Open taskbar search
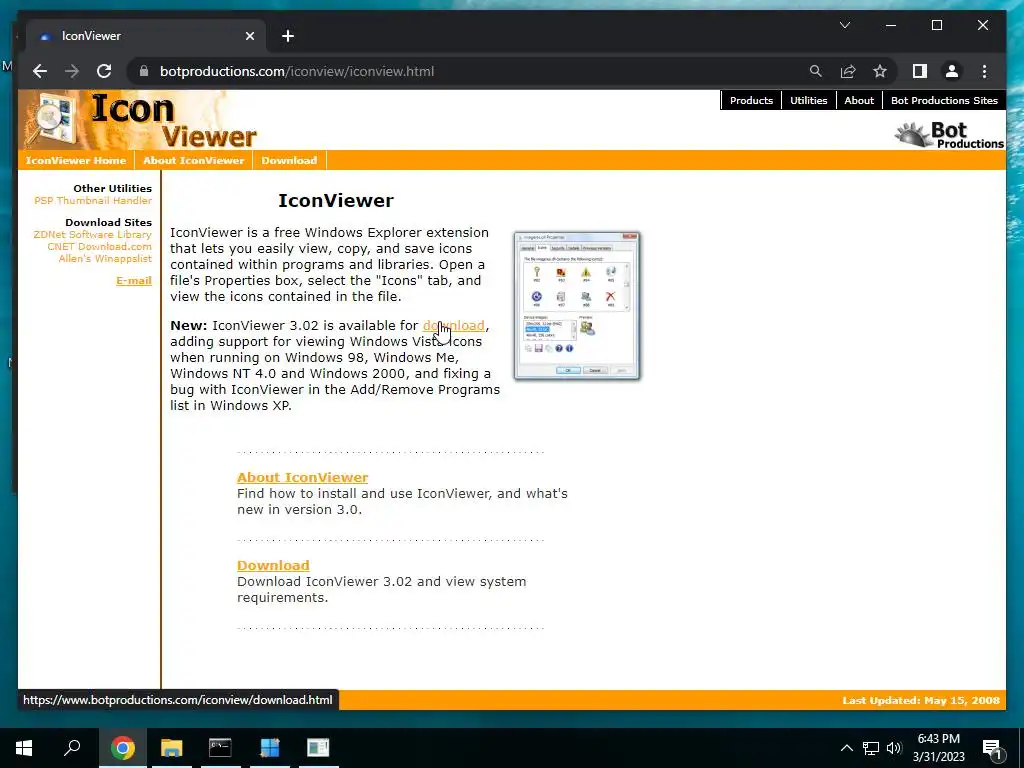 pyautogui.click(x=72, y=748)
